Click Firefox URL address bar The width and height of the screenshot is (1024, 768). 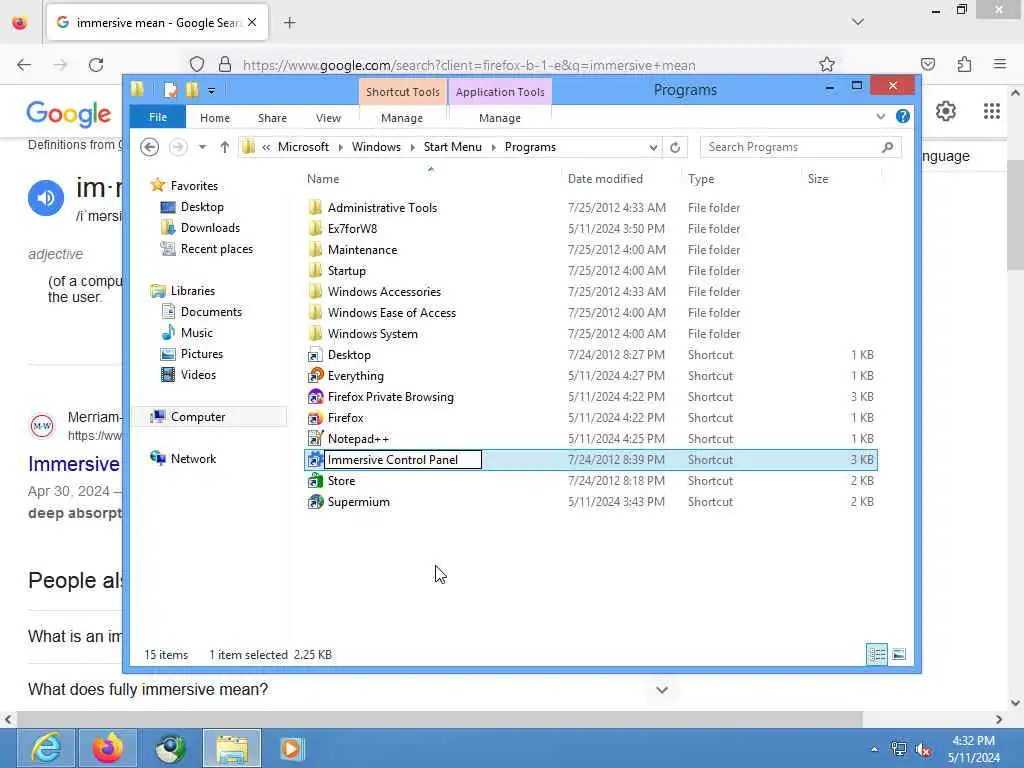[x=469, y=65]
